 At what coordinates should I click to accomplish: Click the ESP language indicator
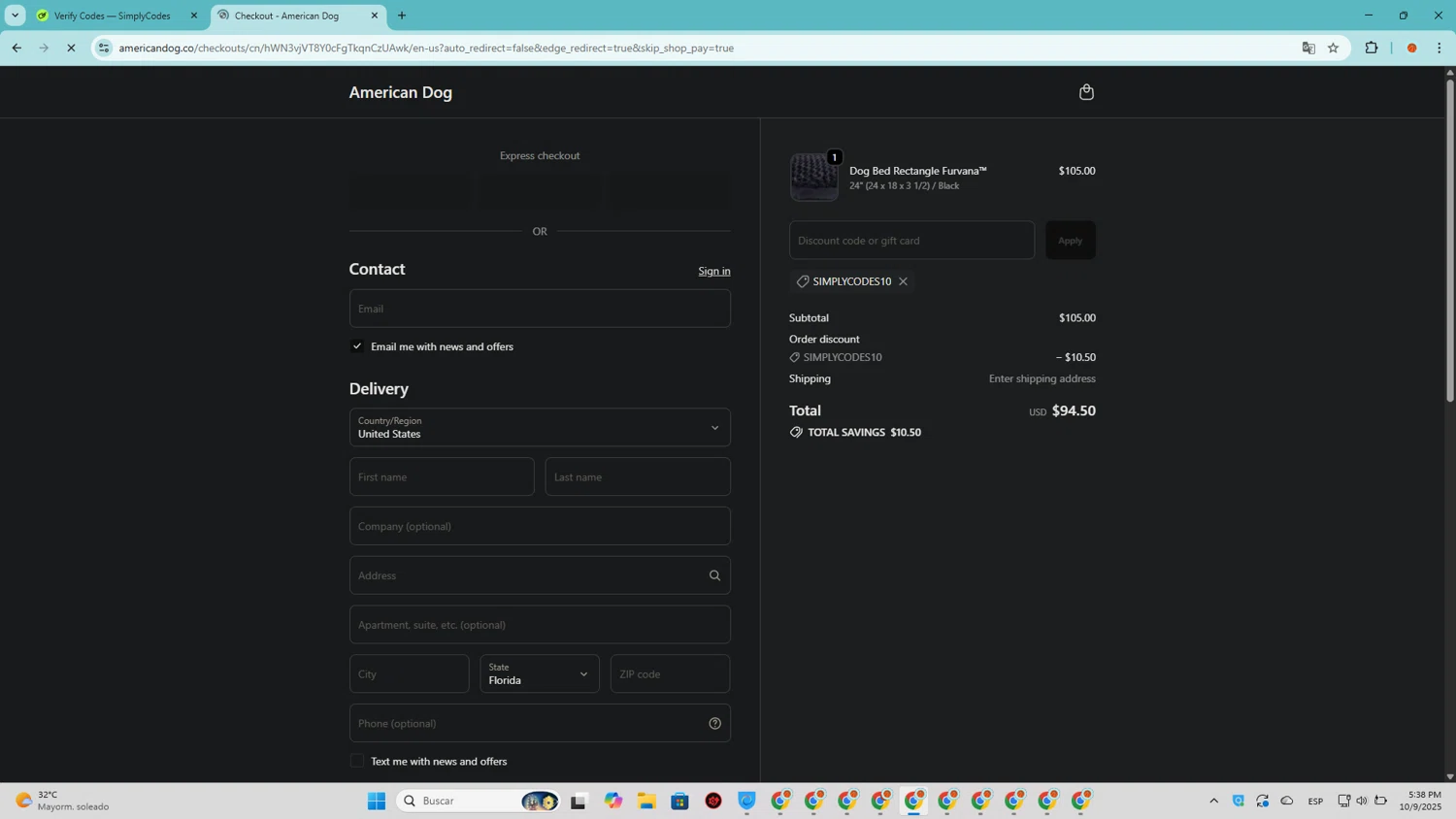coord(1315,801)
